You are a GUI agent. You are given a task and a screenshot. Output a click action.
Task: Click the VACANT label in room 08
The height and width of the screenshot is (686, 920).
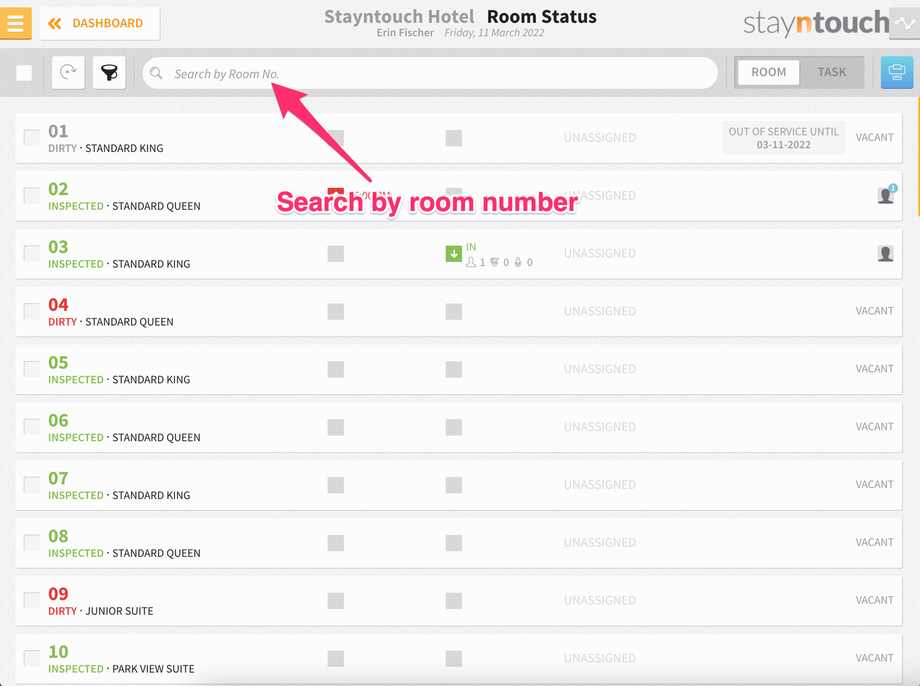pyautogui.click(x=874, y=542)
